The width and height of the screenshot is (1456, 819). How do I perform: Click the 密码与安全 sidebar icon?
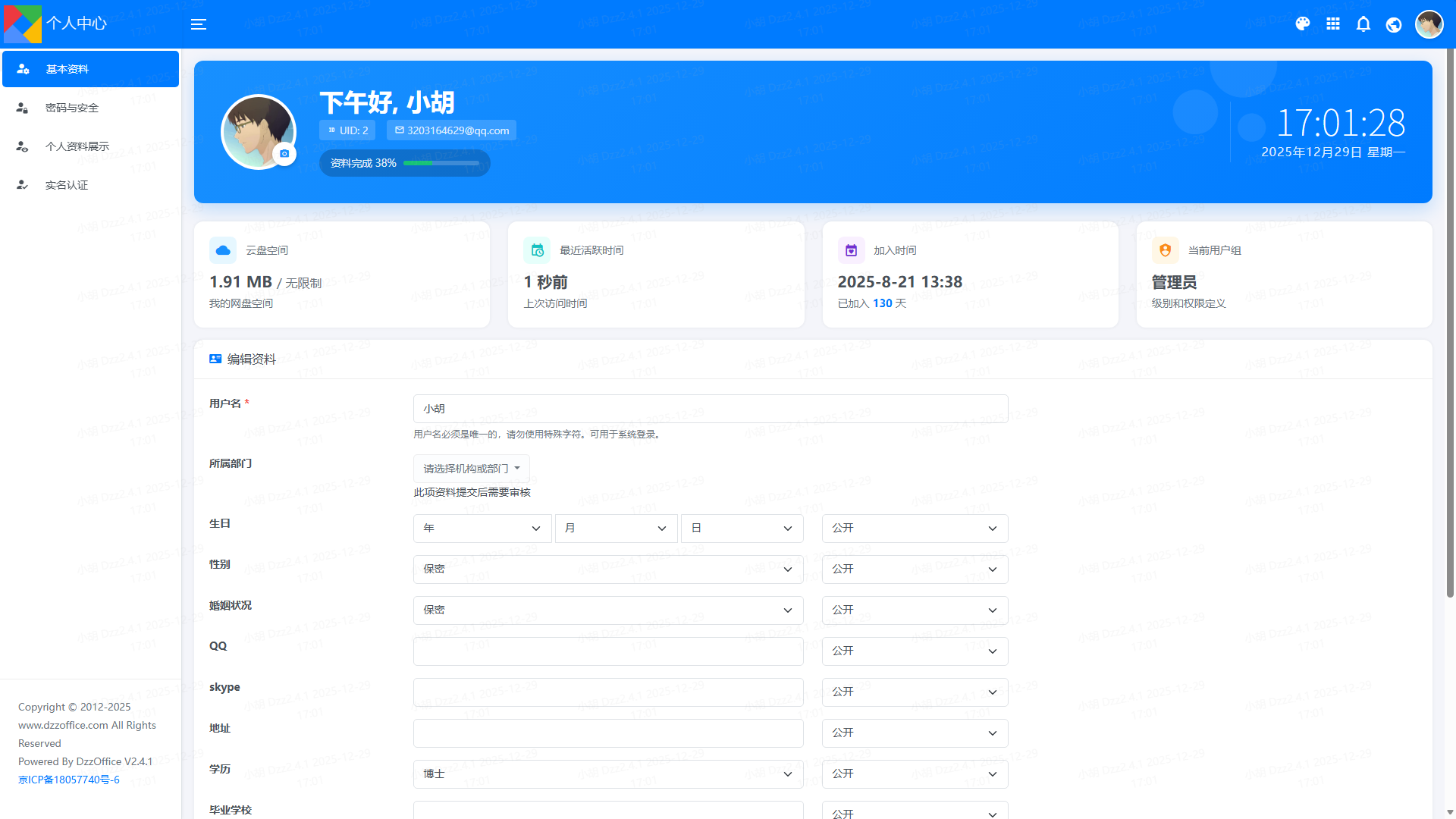[x=23, y=108]
